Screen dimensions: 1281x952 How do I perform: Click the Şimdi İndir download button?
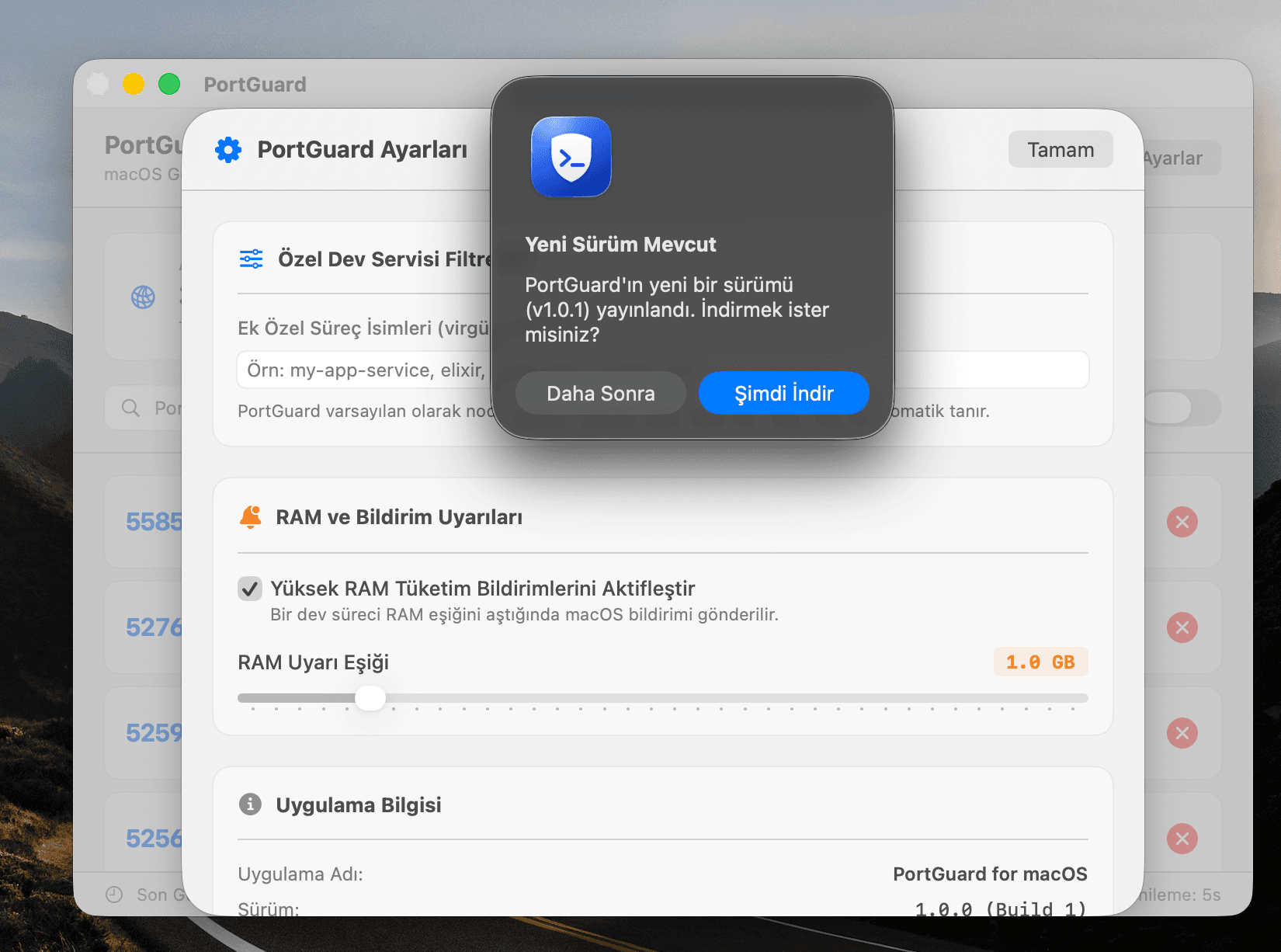tap(783, 393)
